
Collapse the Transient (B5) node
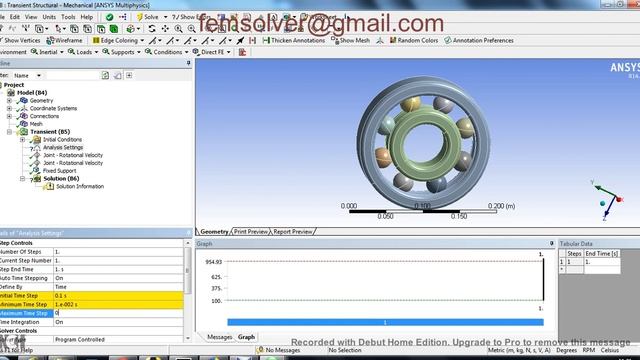9,132
